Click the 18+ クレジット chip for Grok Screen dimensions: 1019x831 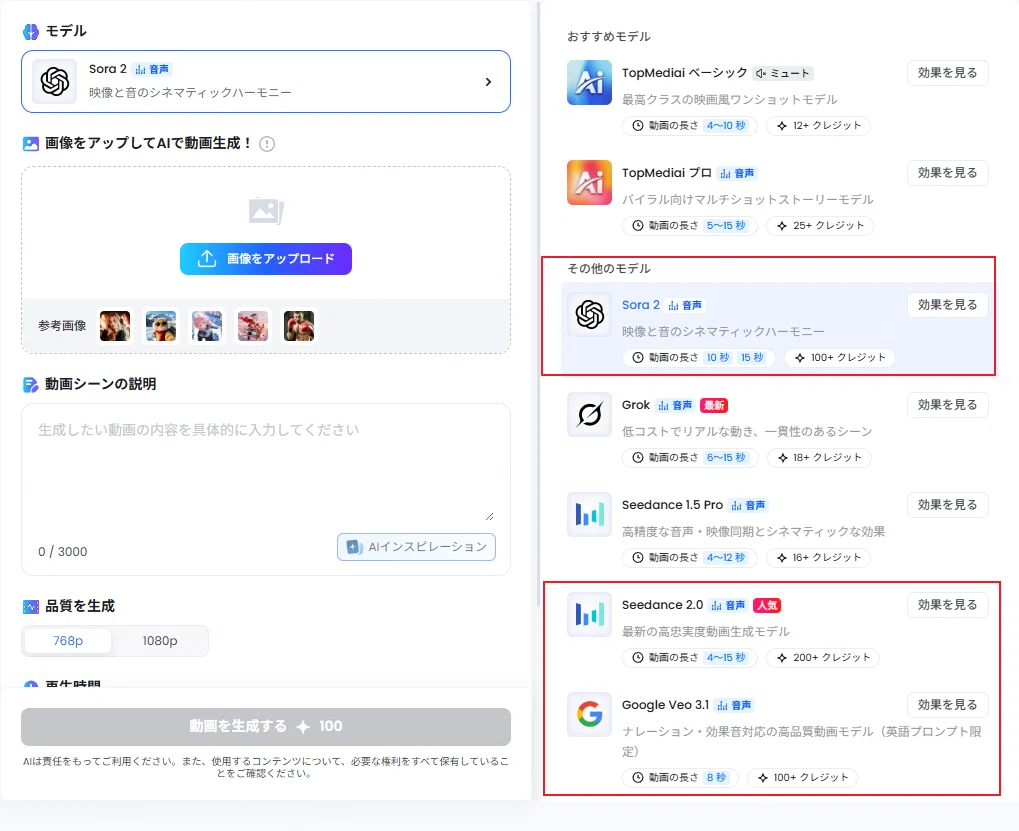(x=819, y=457)
